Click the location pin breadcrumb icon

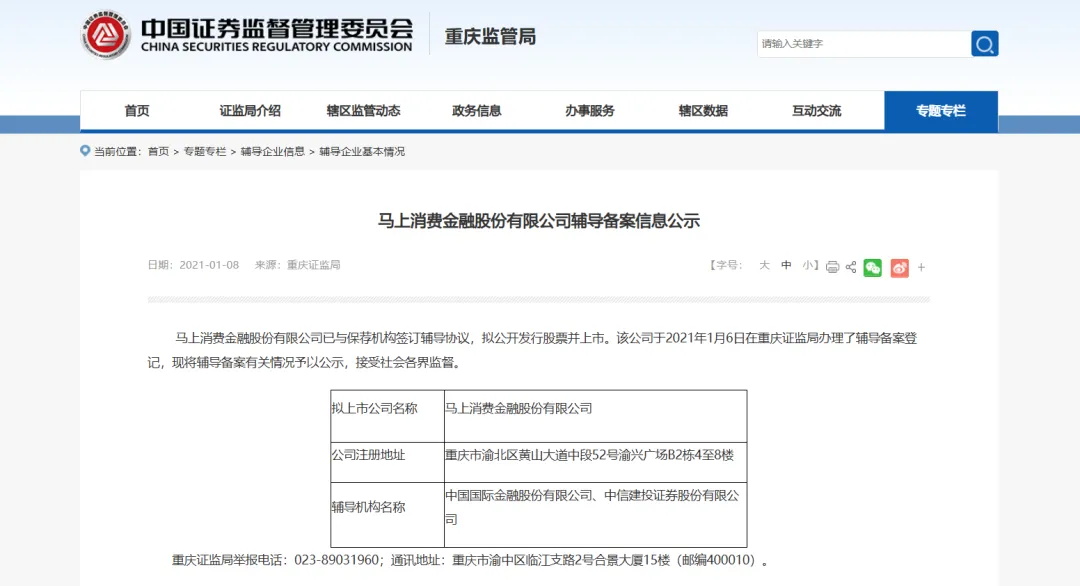tap(85, 150)
